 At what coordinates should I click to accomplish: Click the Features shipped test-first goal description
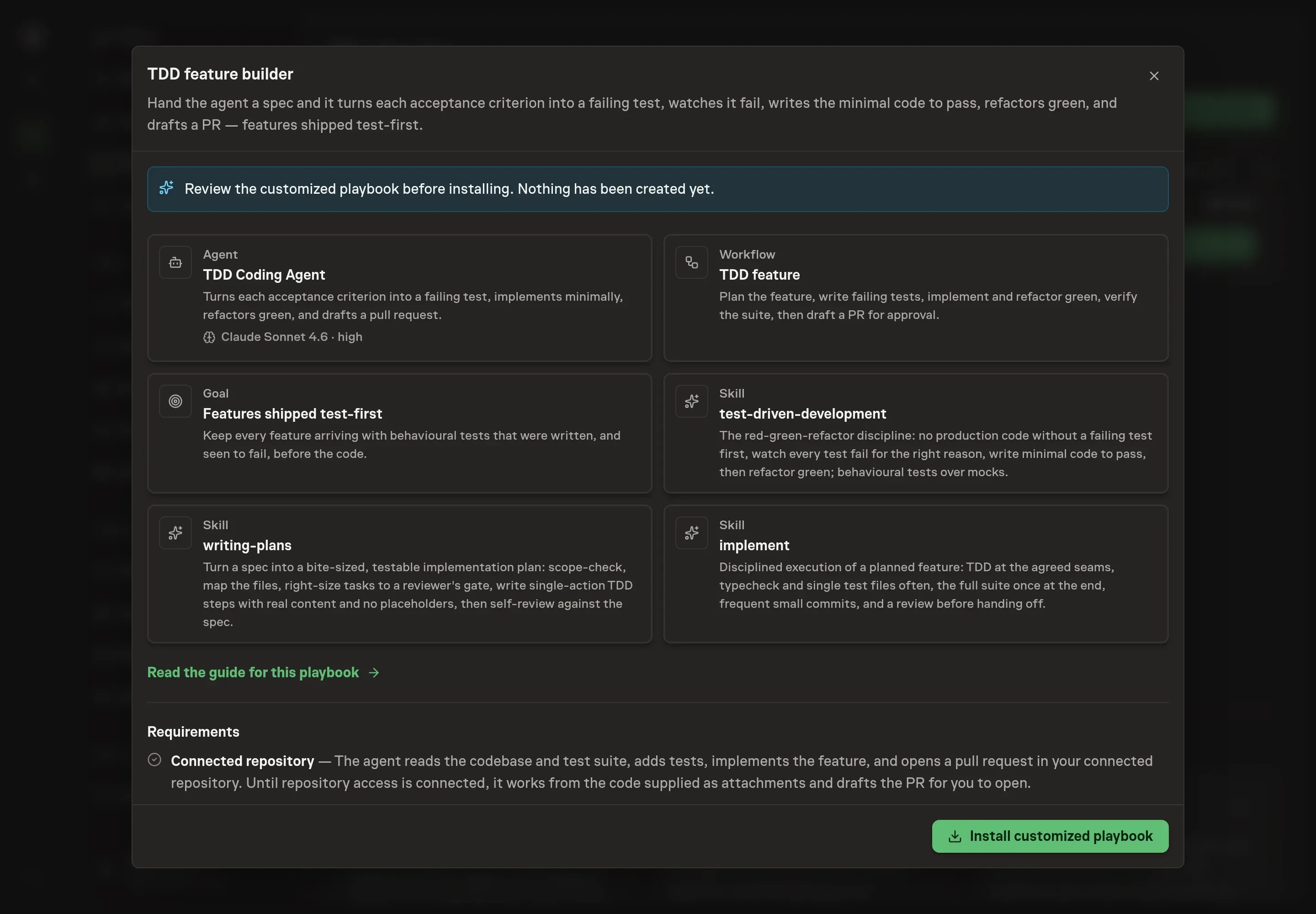[x=411, y=444]
